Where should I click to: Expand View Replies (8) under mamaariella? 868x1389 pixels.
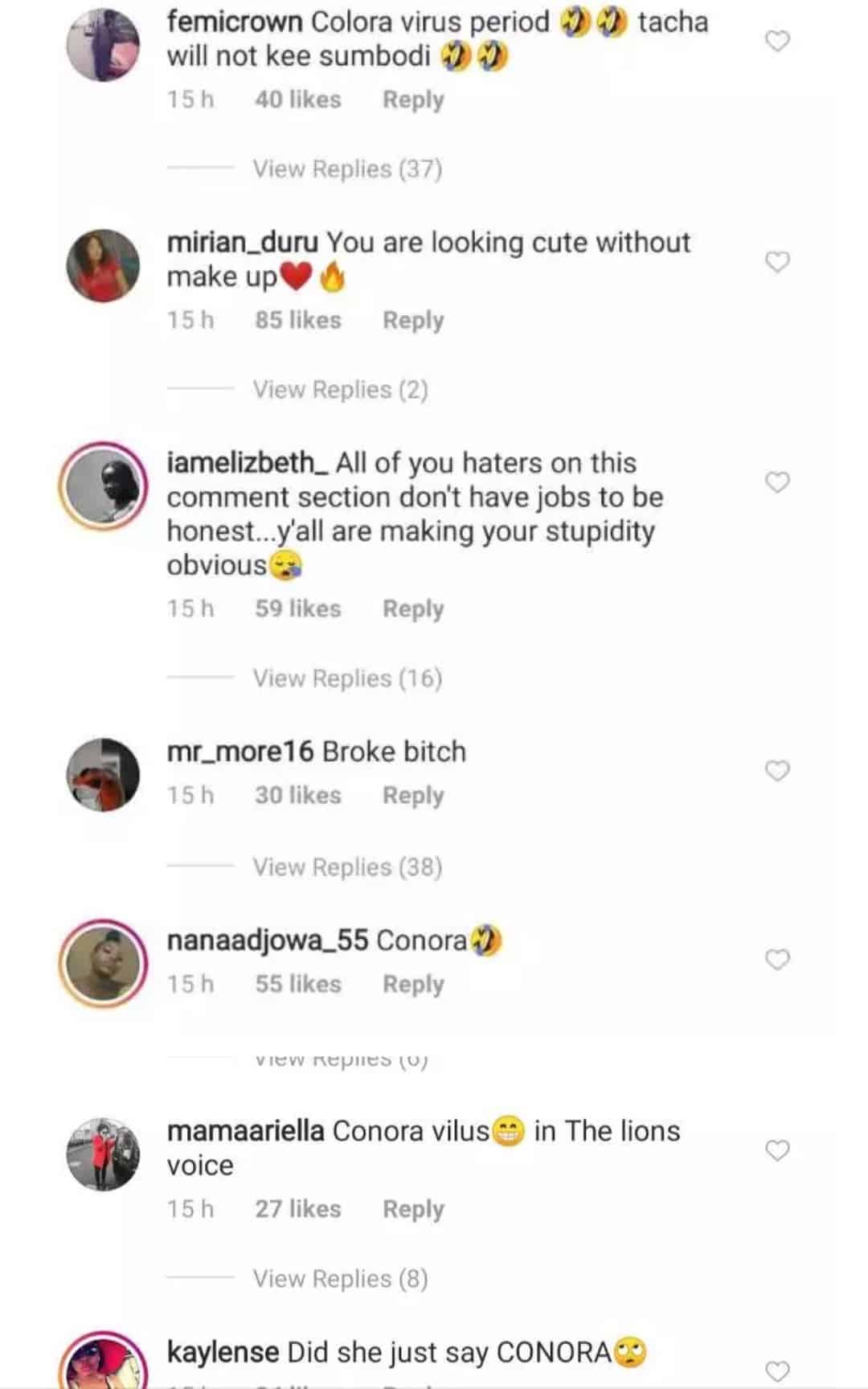(x=340, y=1279)
